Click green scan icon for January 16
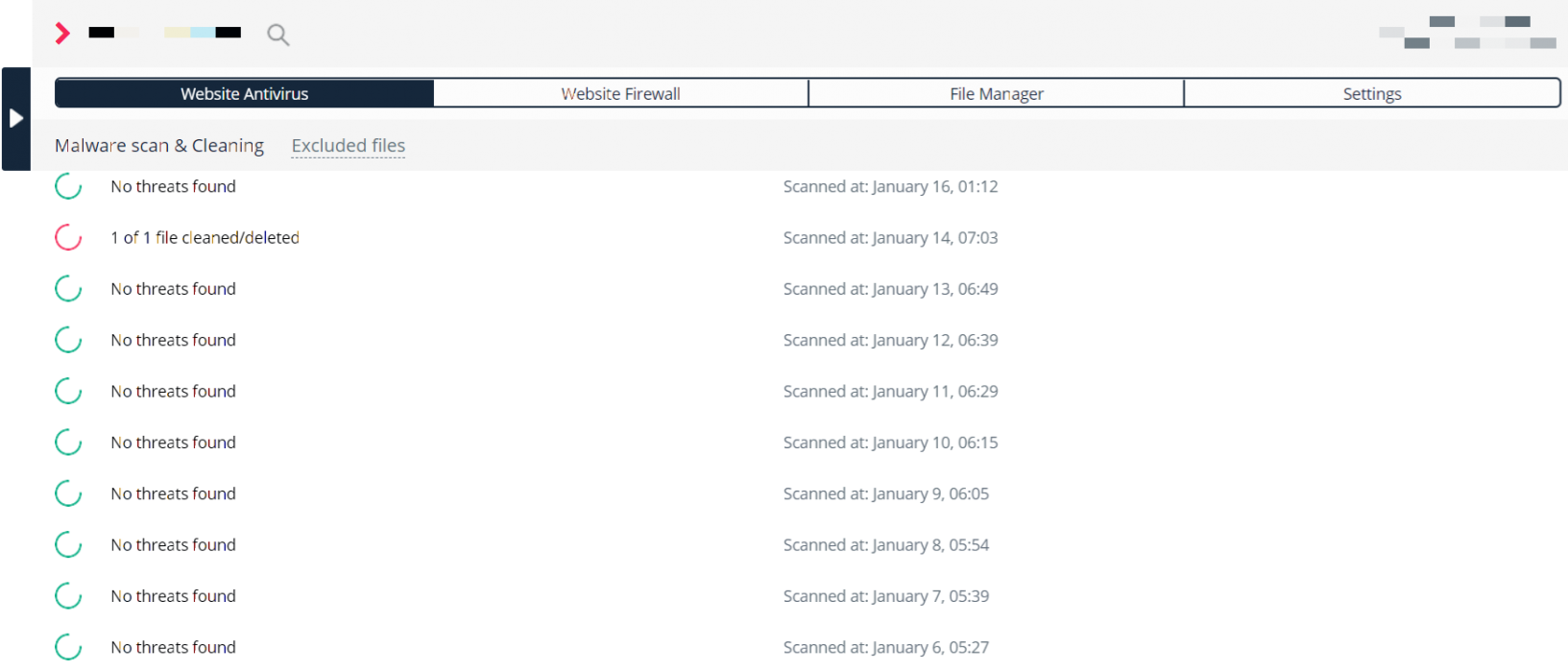The image size is (1568, 672). pyautogui.click(x=68, y=186)
